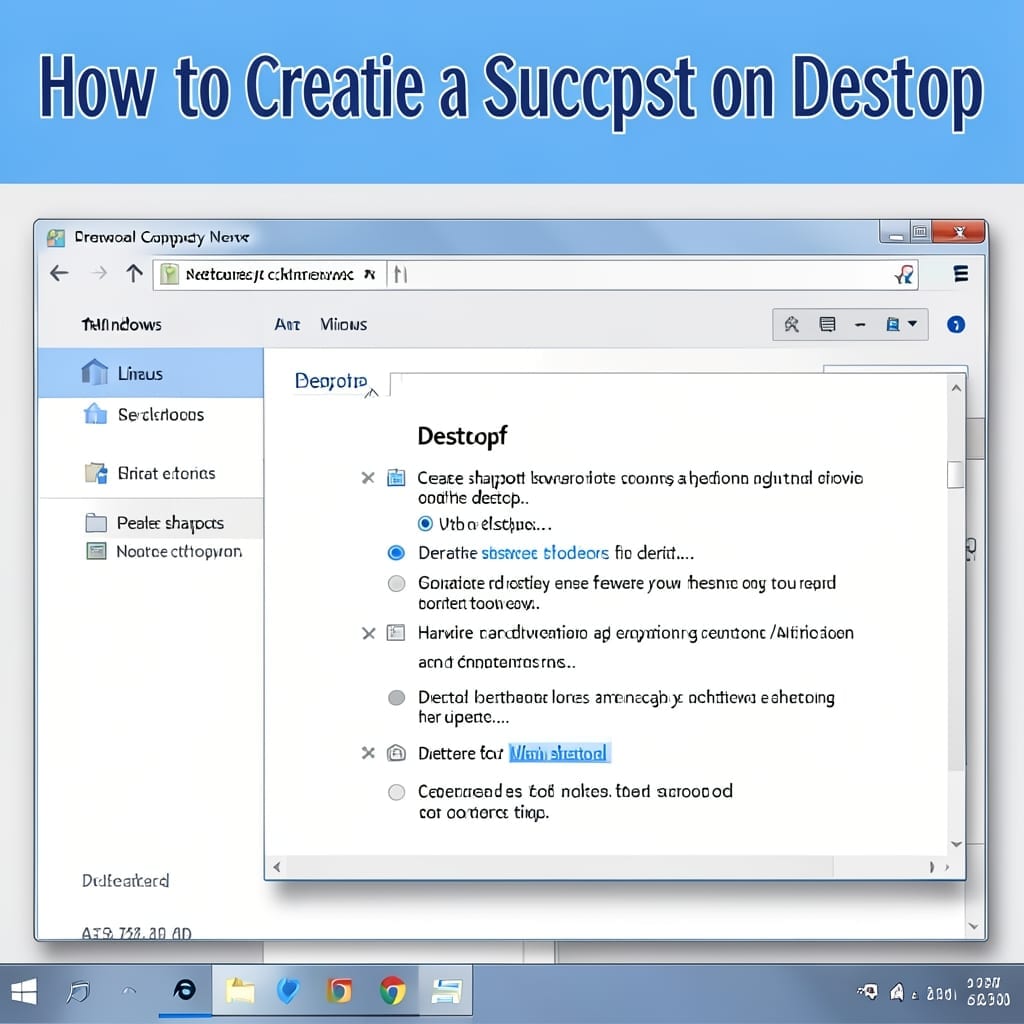Viewport: 1024px width, 1024px height.
Task: Open the Mliows menu item
Action: tap(344, 325)
